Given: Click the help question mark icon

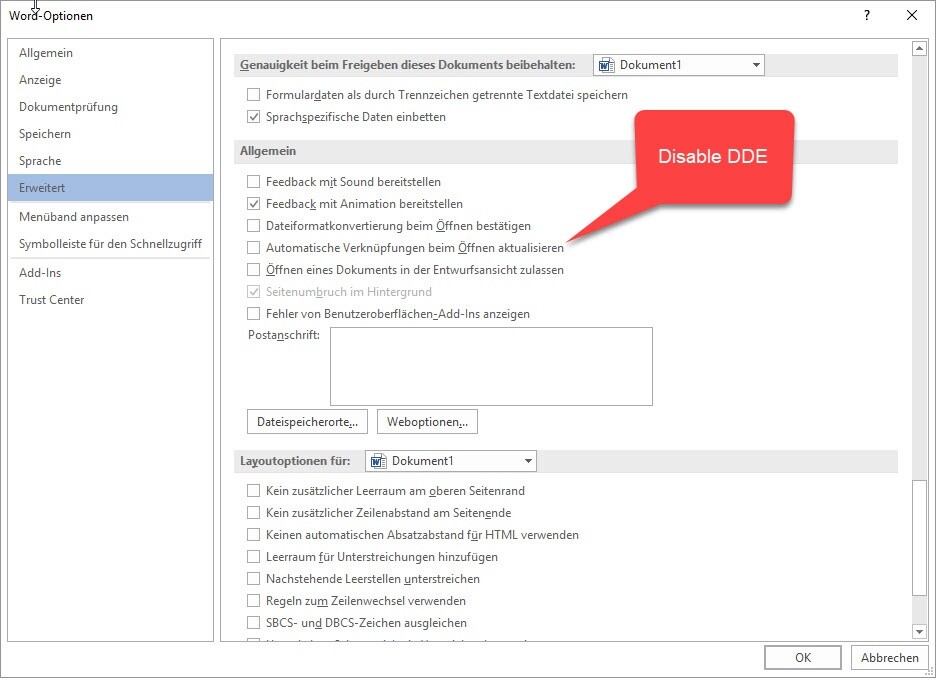Looking at the screenshot, I should pos(866,15).
